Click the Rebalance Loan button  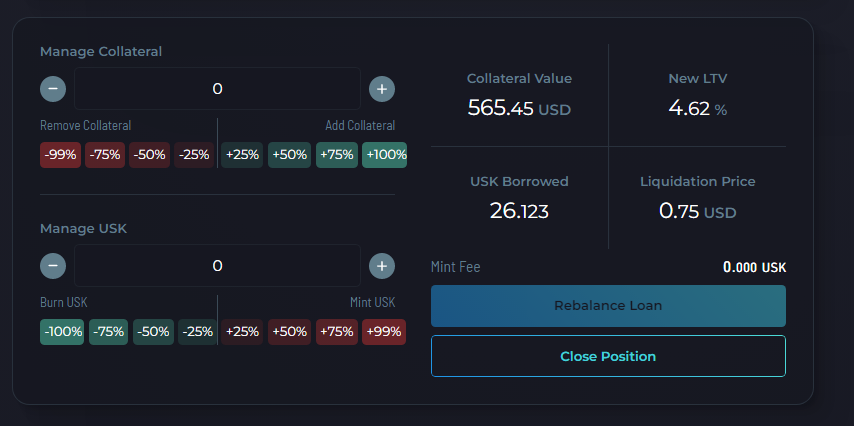[x=608, y=306]
